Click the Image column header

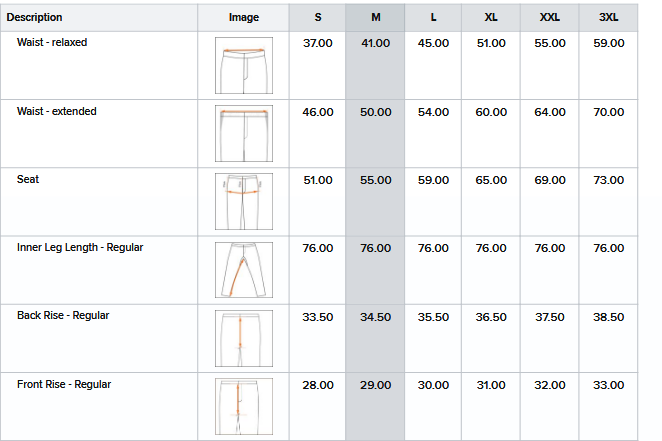243,17
